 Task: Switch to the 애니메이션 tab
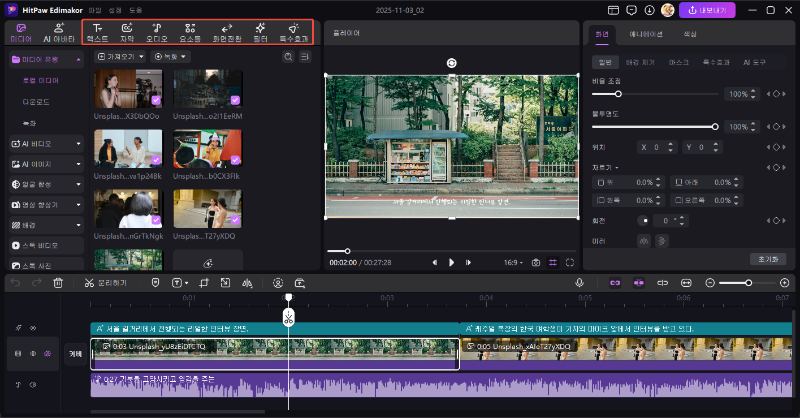coord(646,34)
